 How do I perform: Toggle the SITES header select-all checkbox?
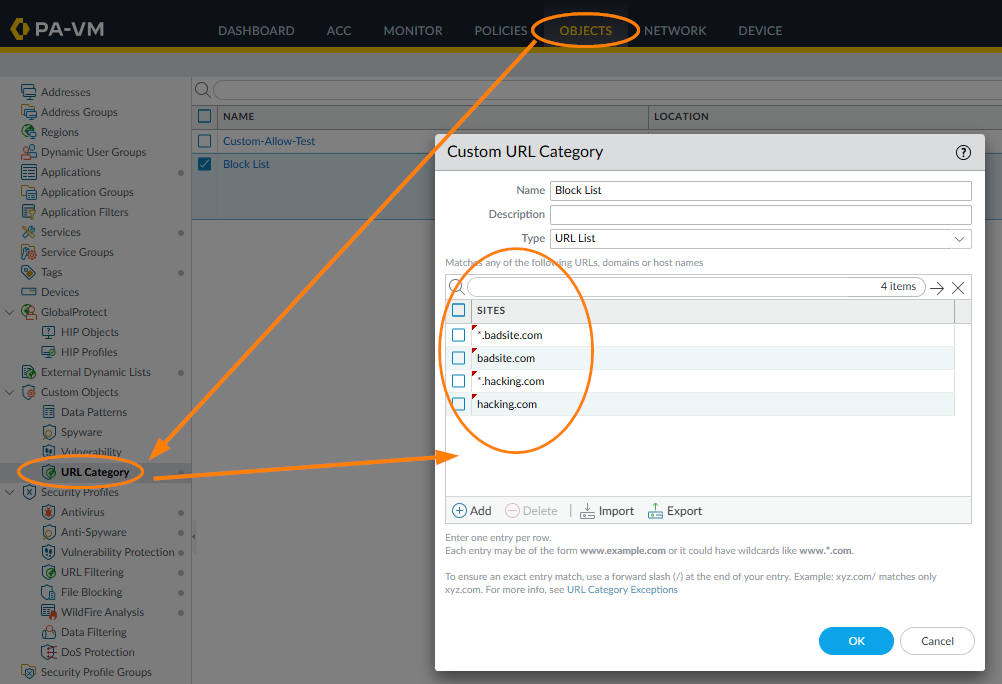tap(458, 310)
